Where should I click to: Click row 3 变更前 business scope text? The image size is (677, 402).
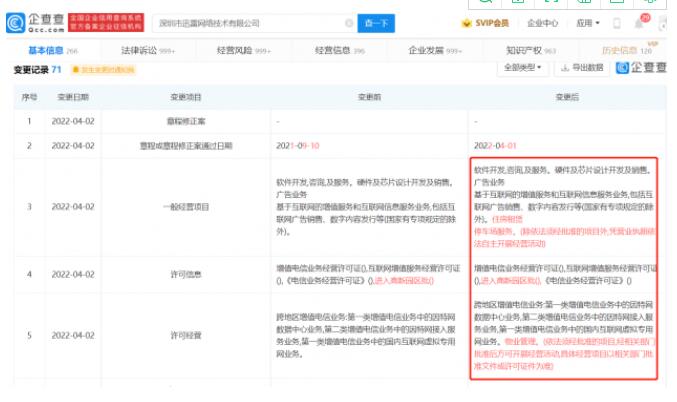(366, 207)
